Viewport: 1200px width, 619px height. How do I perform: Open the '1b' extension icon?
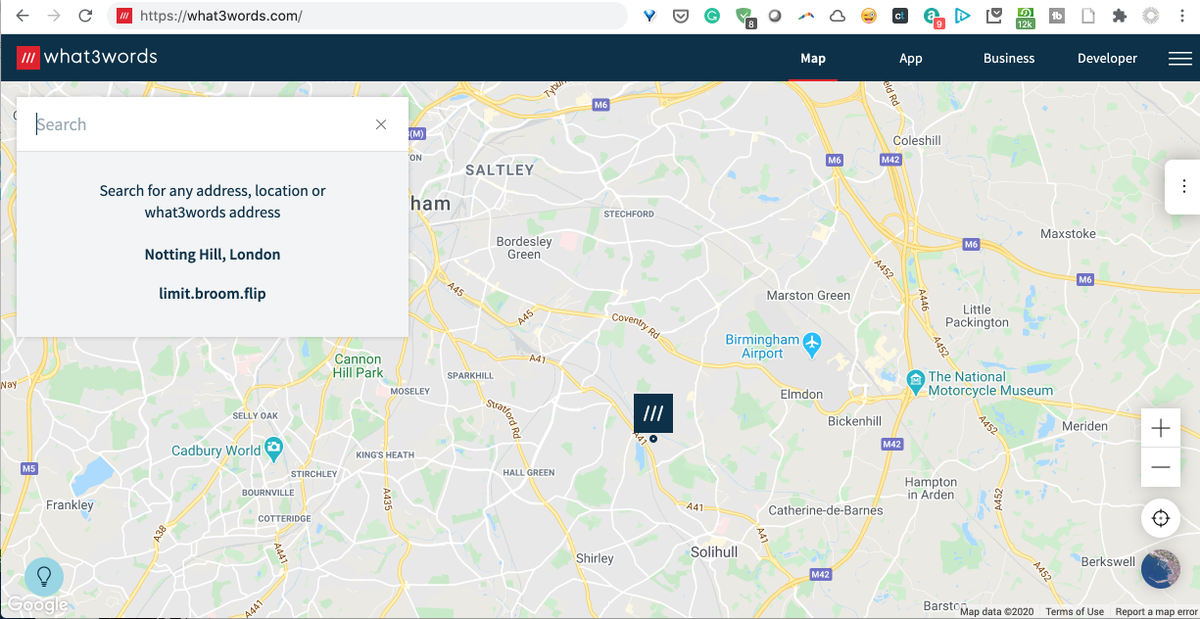point(1056,16)
